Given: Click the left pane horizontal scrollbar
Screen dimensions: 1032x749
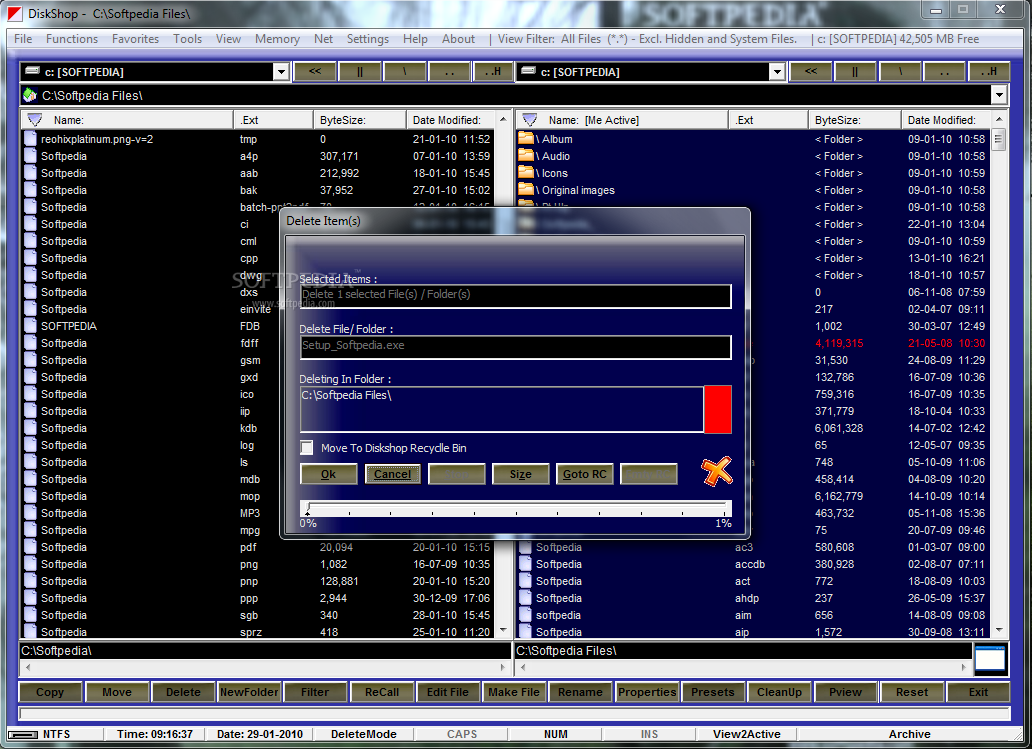Looking at the screenshot, I should (x=265, y=667).
